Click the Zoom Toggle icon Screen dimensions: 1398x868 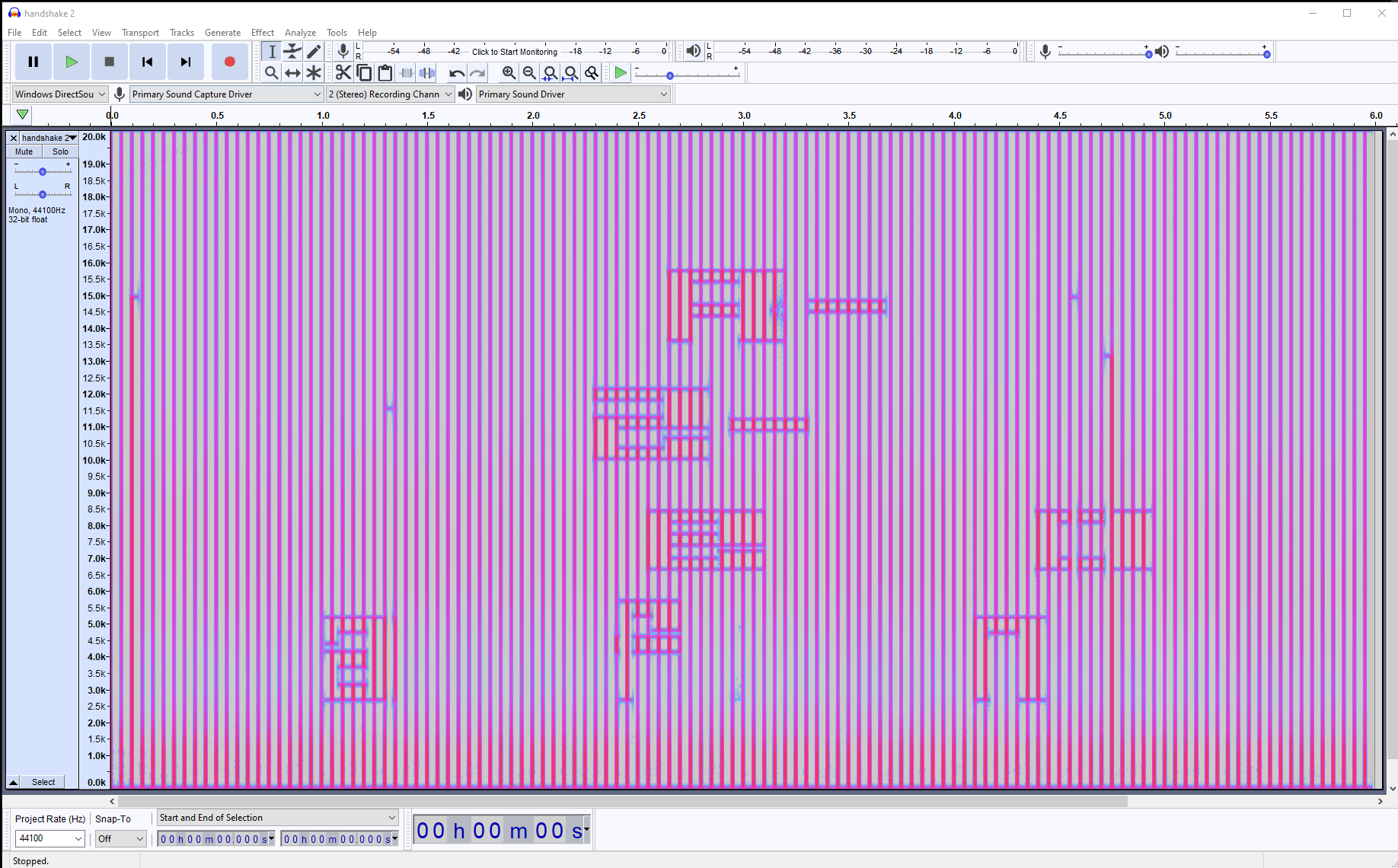pos(592,72)
